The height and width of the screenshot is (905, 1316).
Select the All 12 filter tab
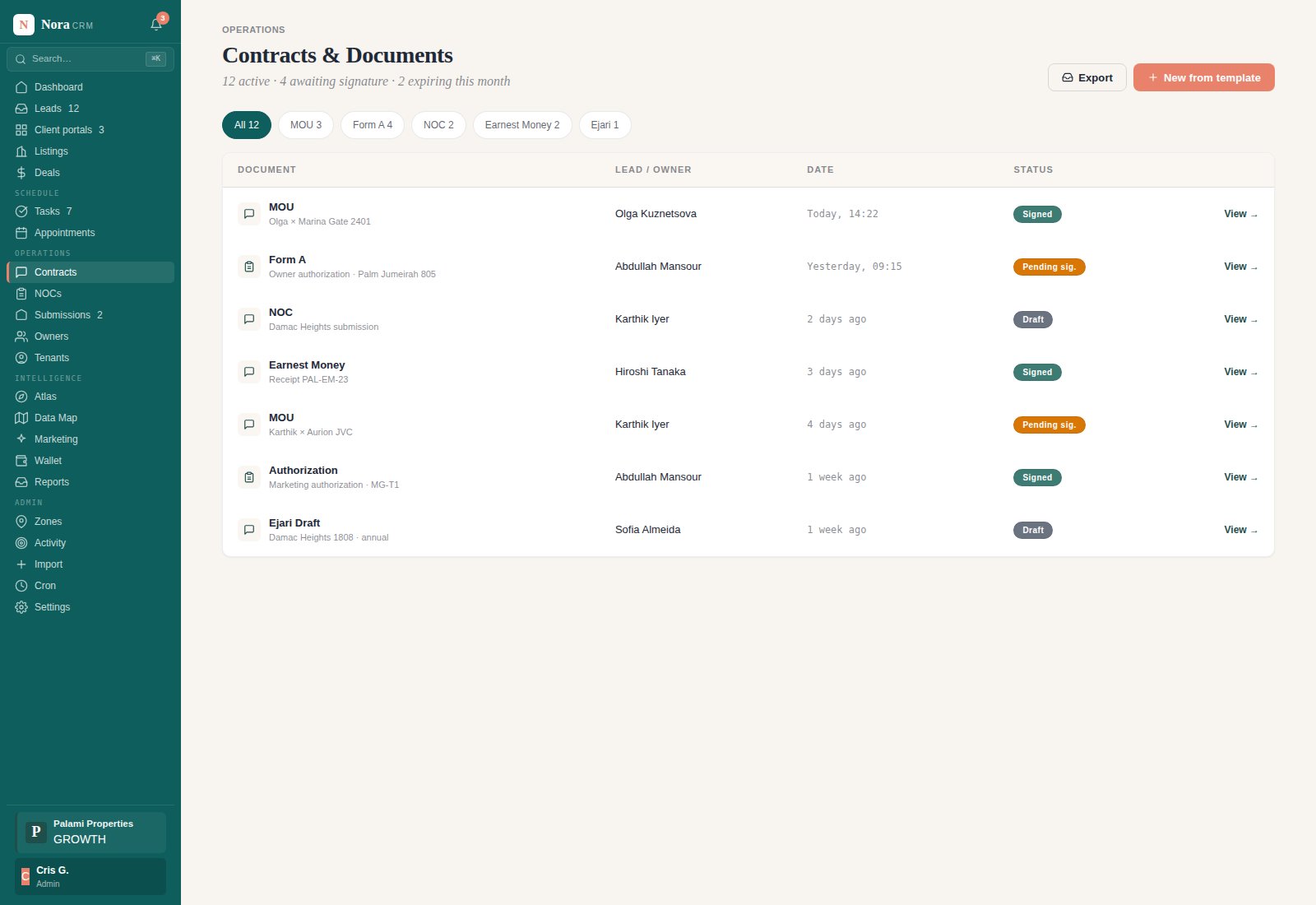[247, 125]
